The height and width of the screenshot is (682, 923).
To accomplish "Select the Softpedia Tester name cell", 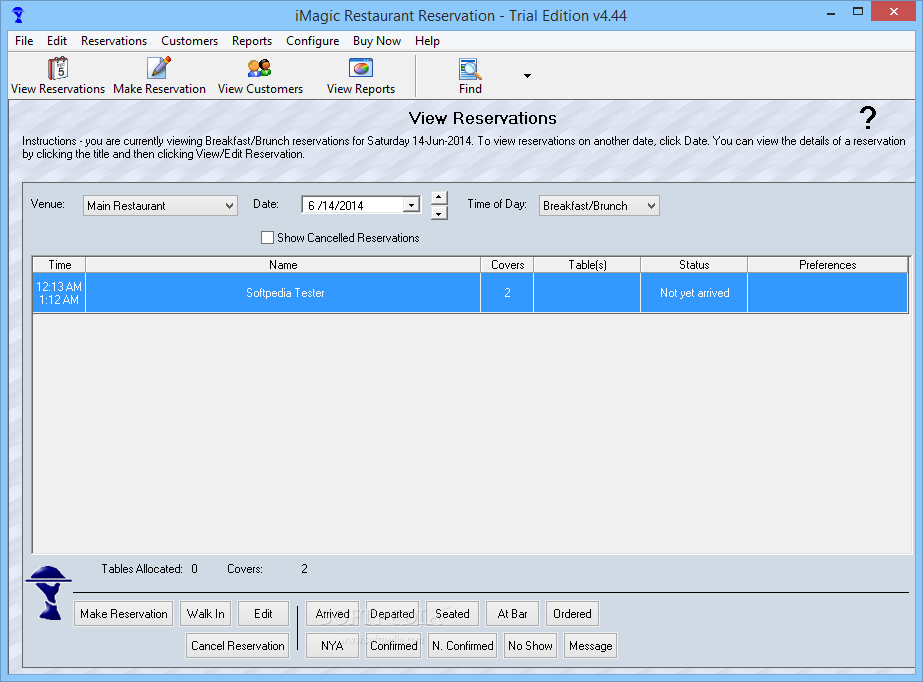I will coord(283,292).
